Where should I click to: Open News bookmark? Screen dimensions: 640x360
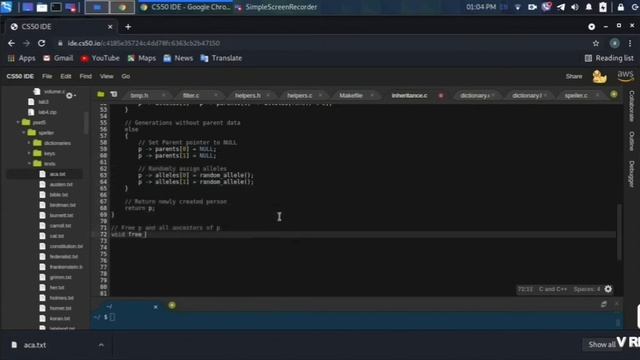click(x=178, y=58)
